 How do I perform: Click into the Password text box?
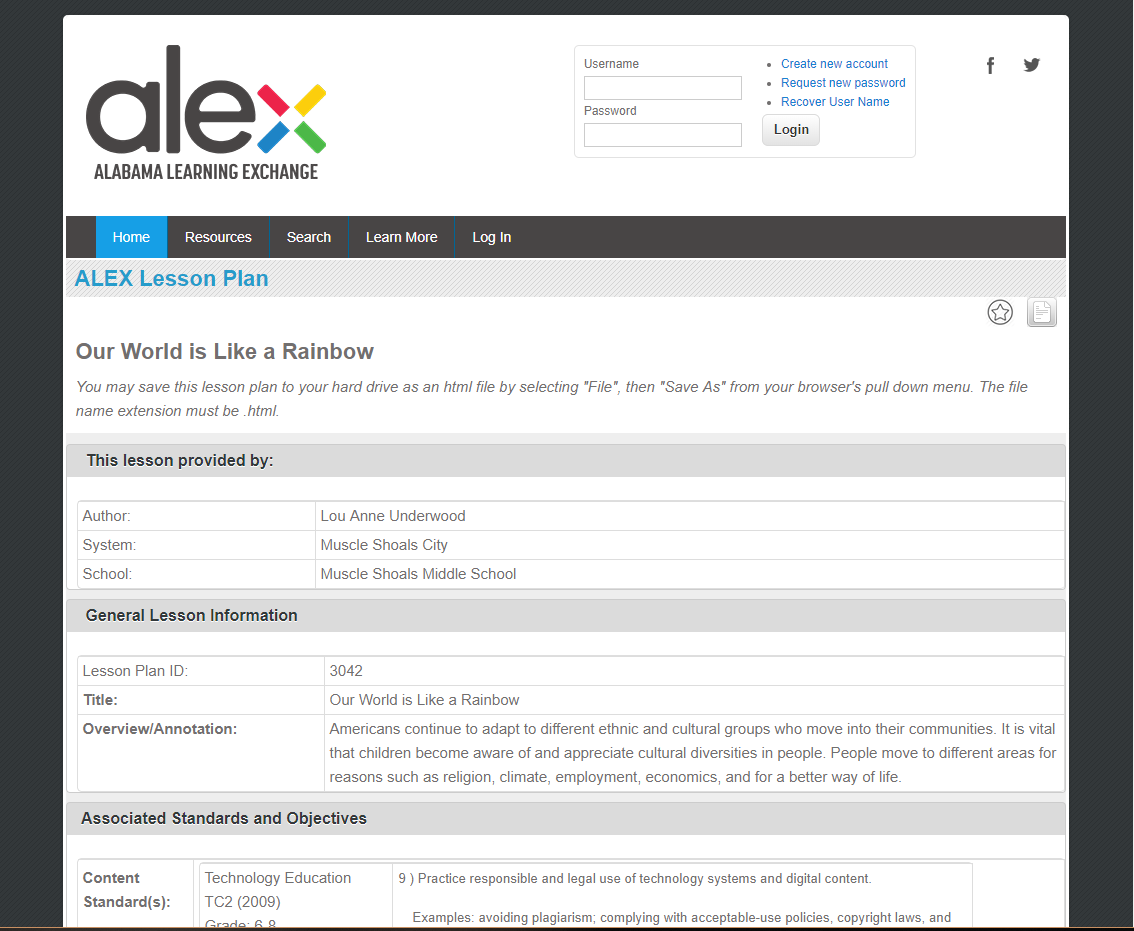pos(662,135)
